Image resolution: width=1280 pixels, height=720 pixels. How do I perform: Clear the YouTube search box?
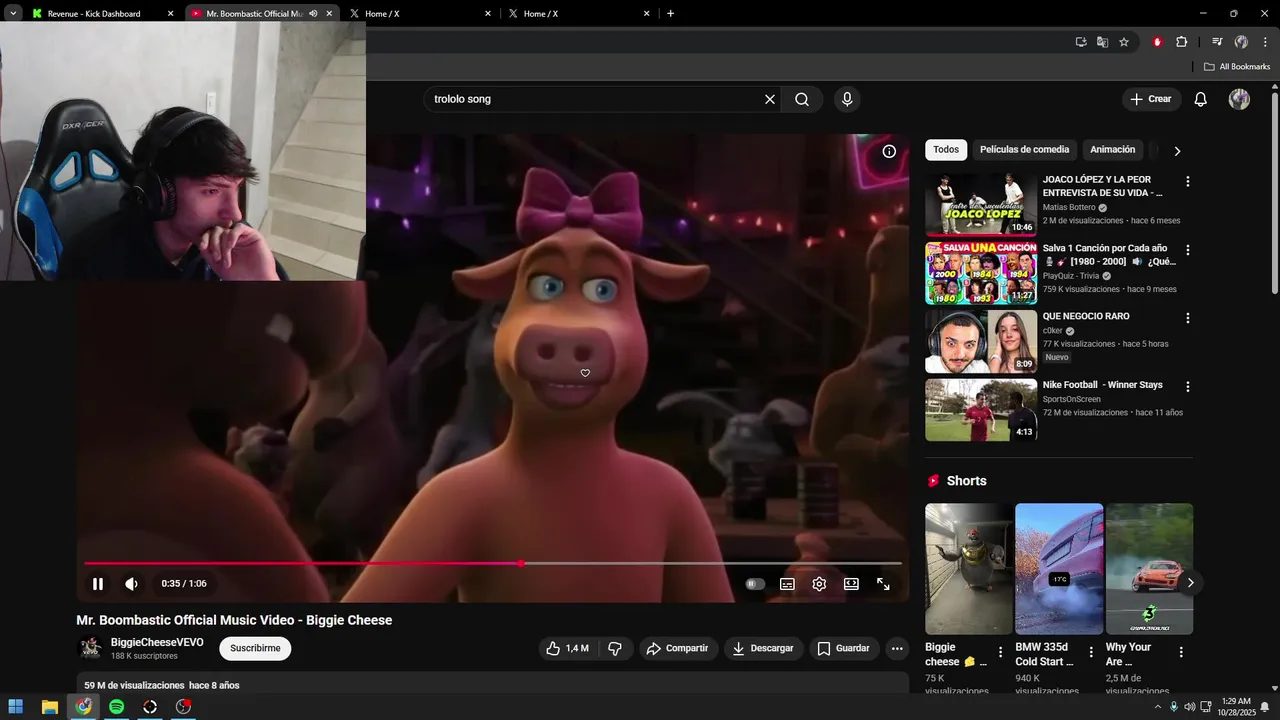770,99
